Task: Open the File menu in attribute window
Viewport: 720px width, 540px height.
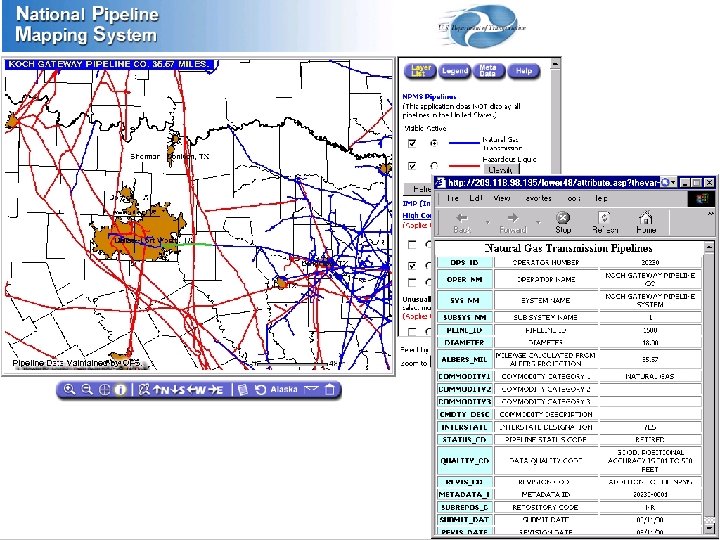Action: (x=452, y=198)
